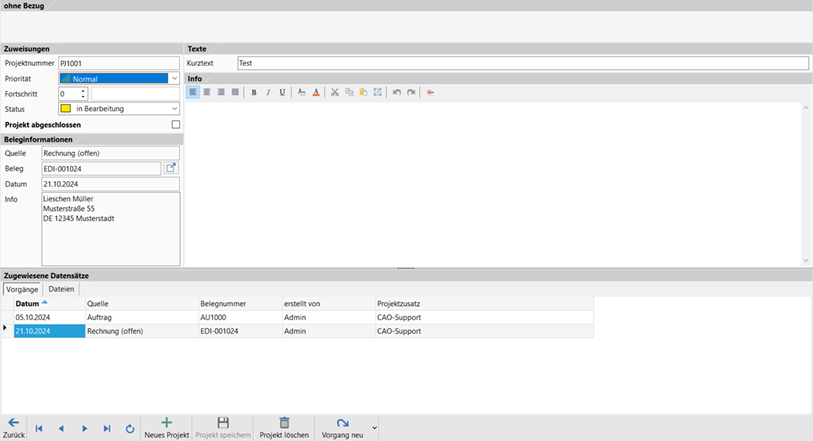Viewport: 813px width, 441px height.
Task: Choose the red font color icon
Action: coord(316,92)
